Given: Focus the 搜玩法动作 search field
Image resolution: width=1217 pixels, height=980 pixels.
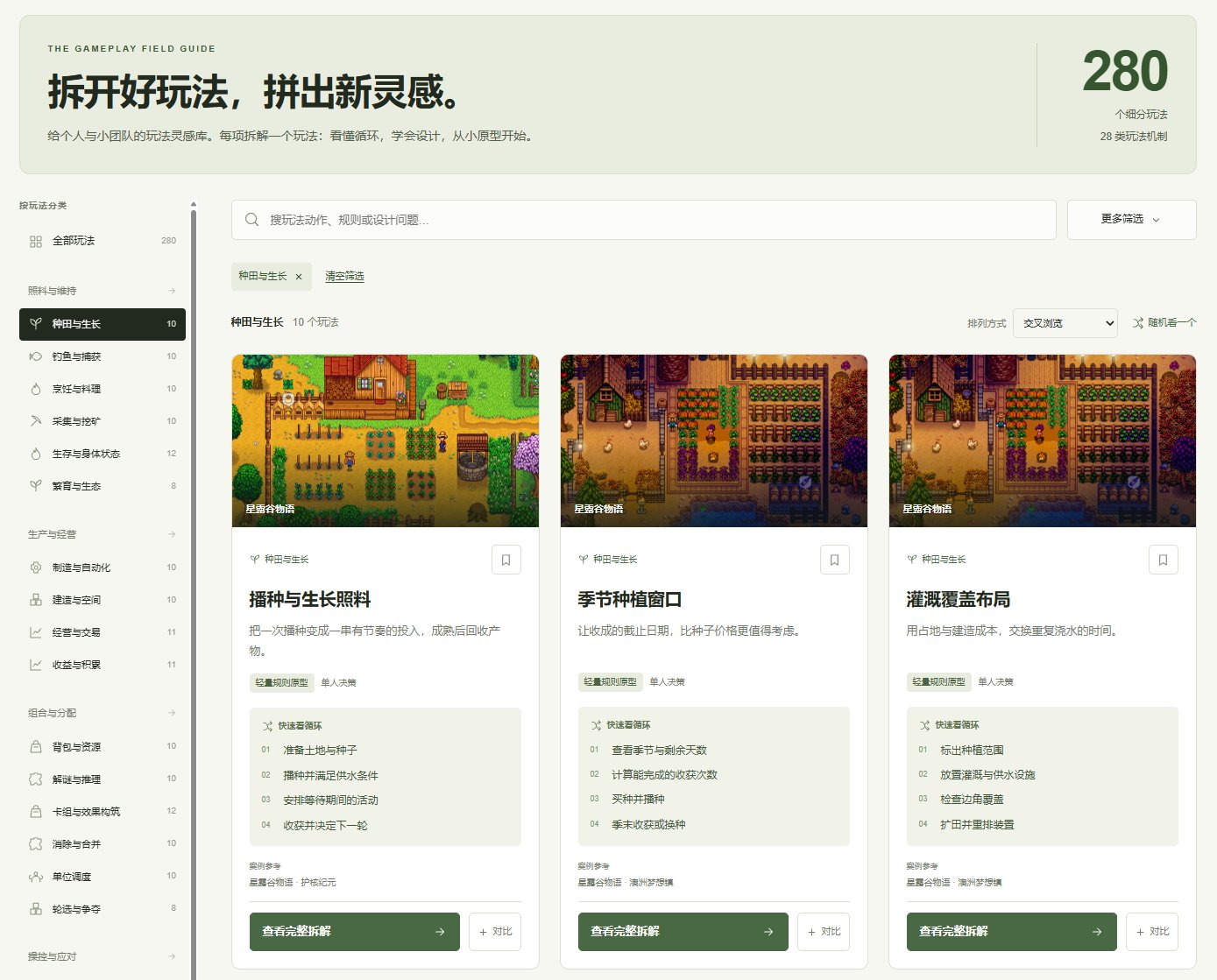Looking at the screenshot, I should 644,220.
